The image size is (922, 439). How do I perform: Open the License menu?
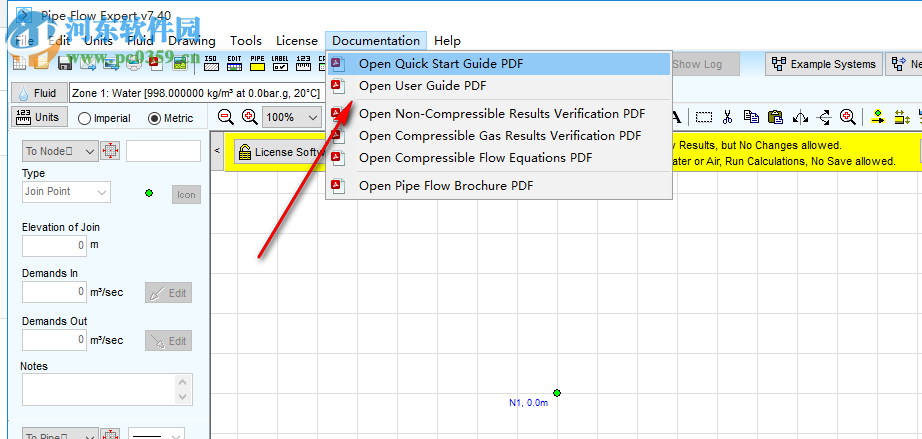coord(296,41)
